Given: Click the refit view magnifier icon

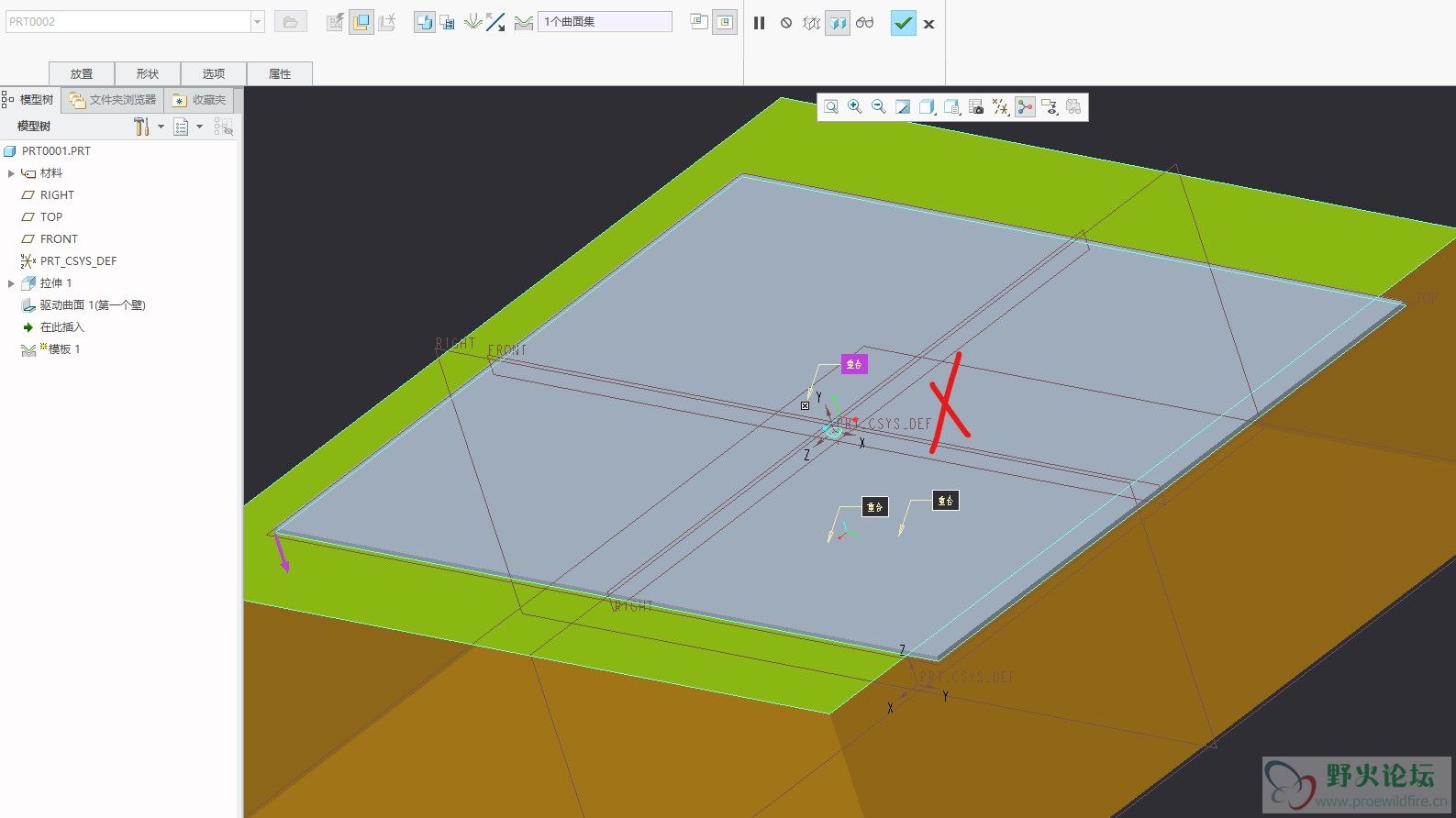Looking at the screenshot, I should tap(831, 107).
